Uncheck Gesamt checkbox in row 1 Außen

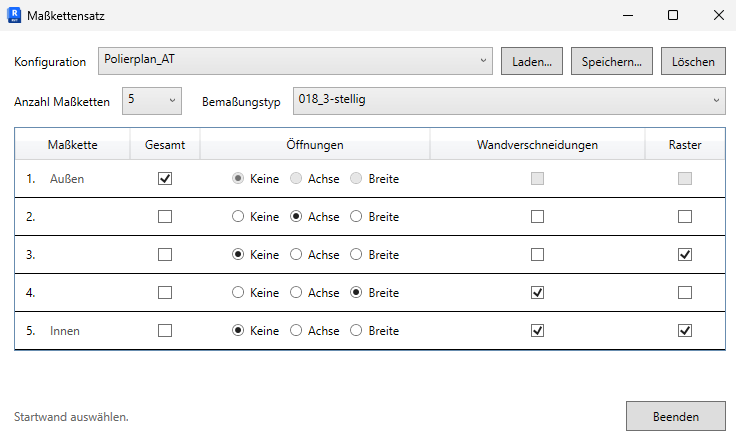tap(165, 178)
